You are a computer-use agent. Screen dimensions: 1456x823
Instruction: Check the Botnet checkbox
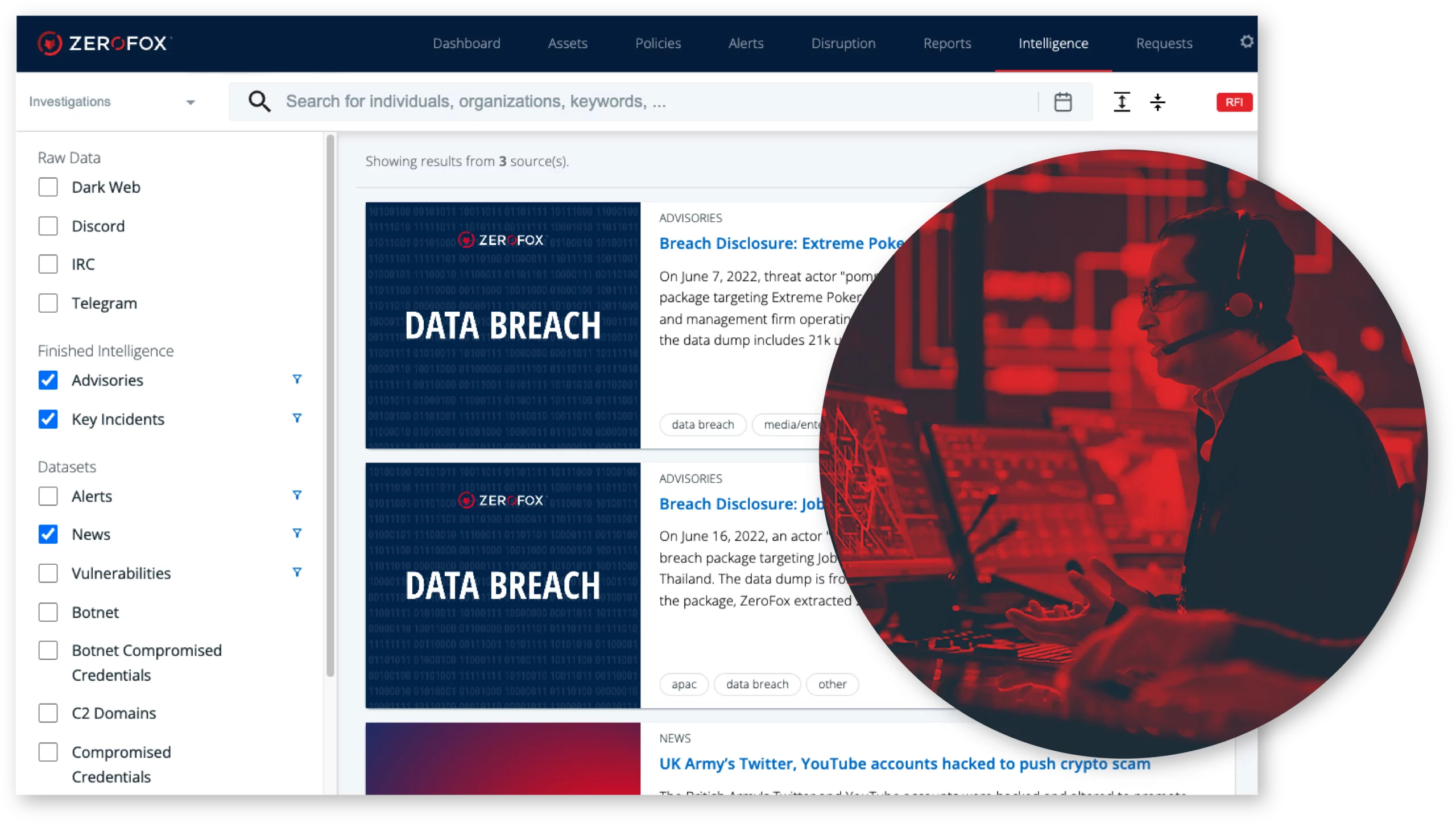click(48, 612)
